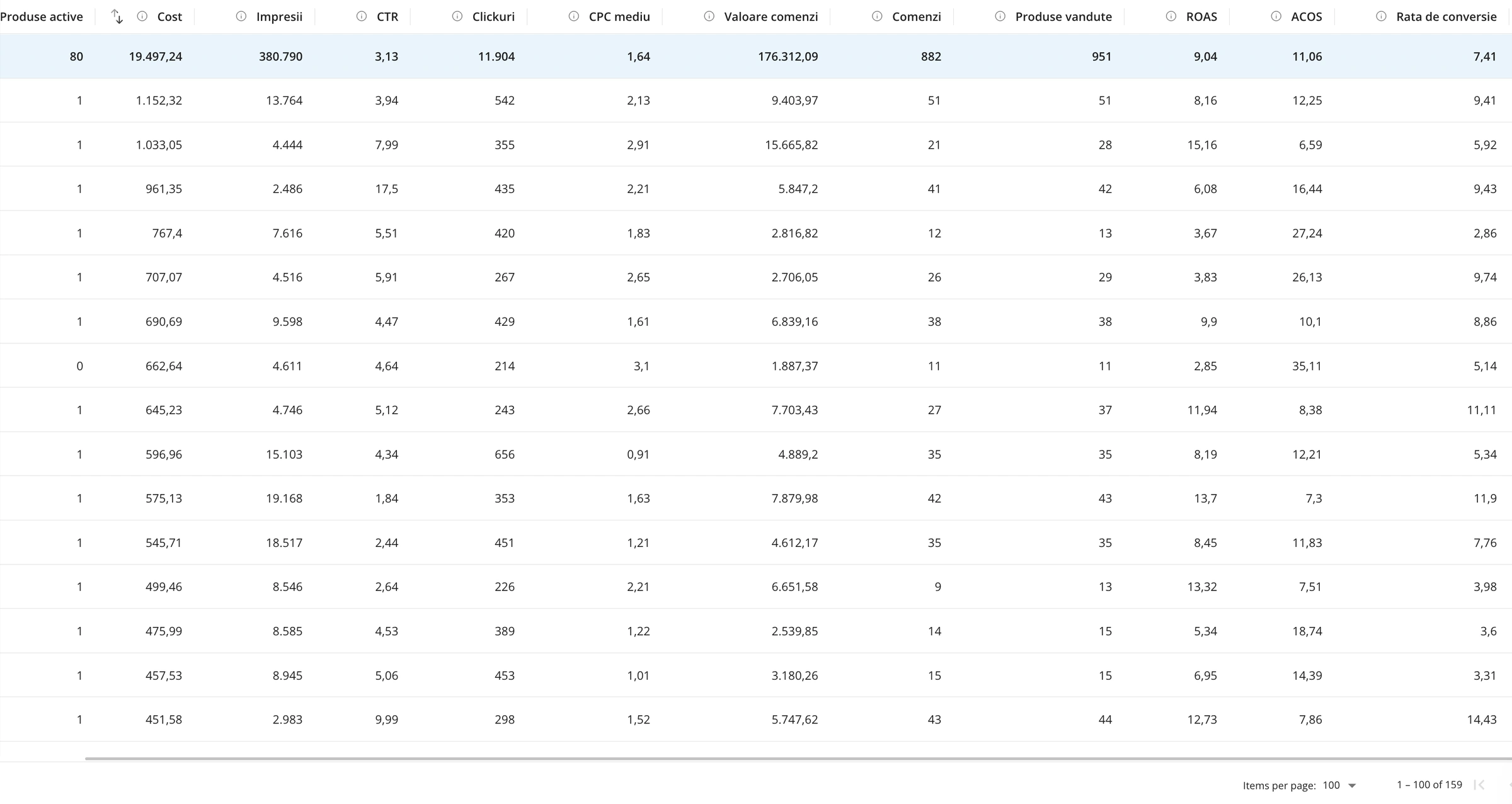Click CPC mediu cell 0,91
Screen dimensions: 1512x804
638,454
